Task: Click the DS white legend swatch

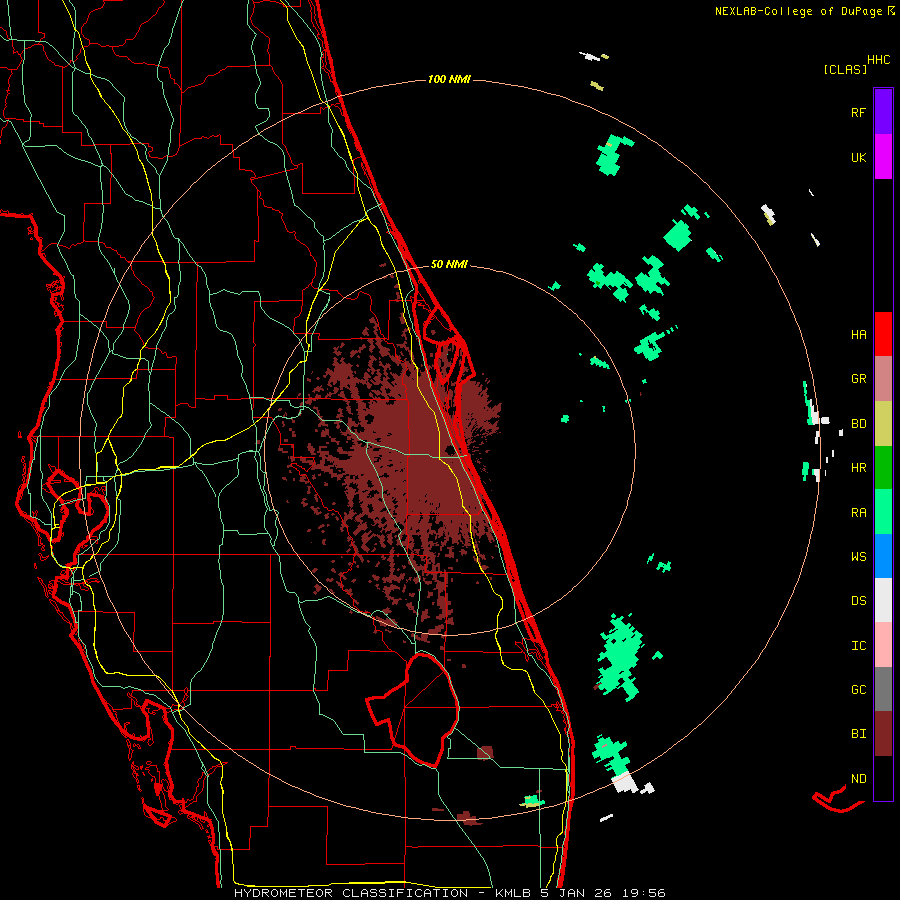Action: [883, 600]
